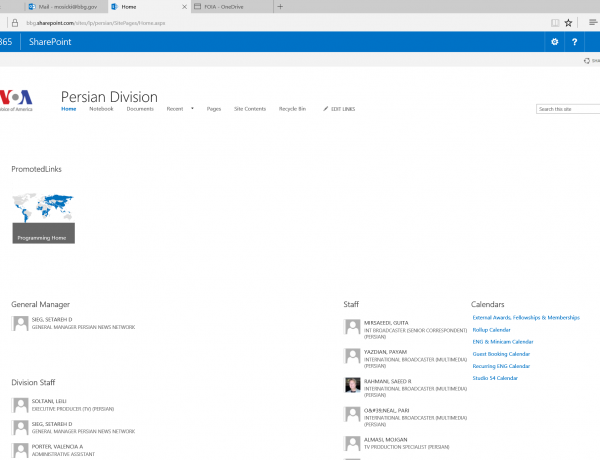Viewport: 600px width, 460px height.
Task: Open the SharePoint settings gear
Action: 554,42
